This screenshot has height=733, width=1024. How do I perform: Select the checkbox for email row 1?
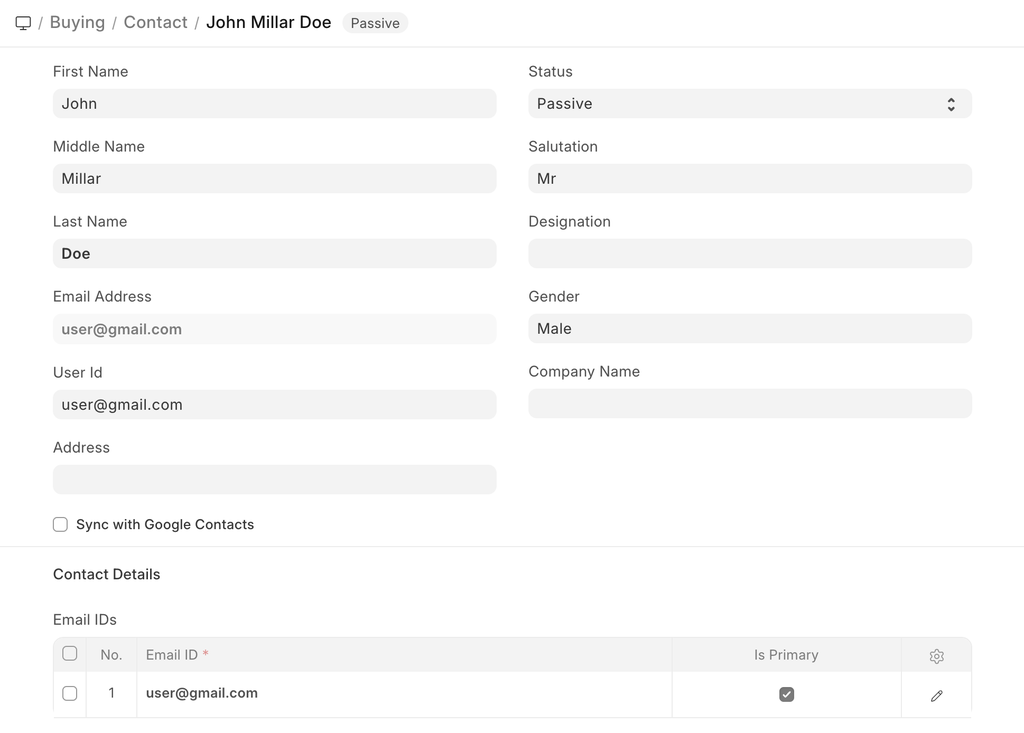[x=70, y=694]
